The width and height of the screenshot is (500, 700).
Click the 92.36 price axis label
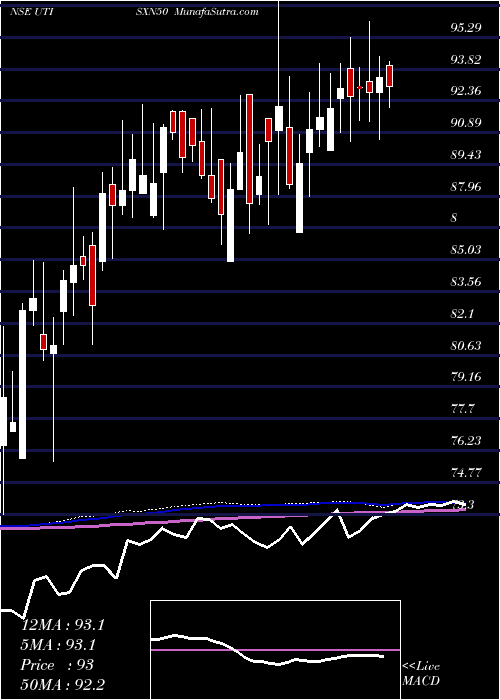click(x=466, y=91)
